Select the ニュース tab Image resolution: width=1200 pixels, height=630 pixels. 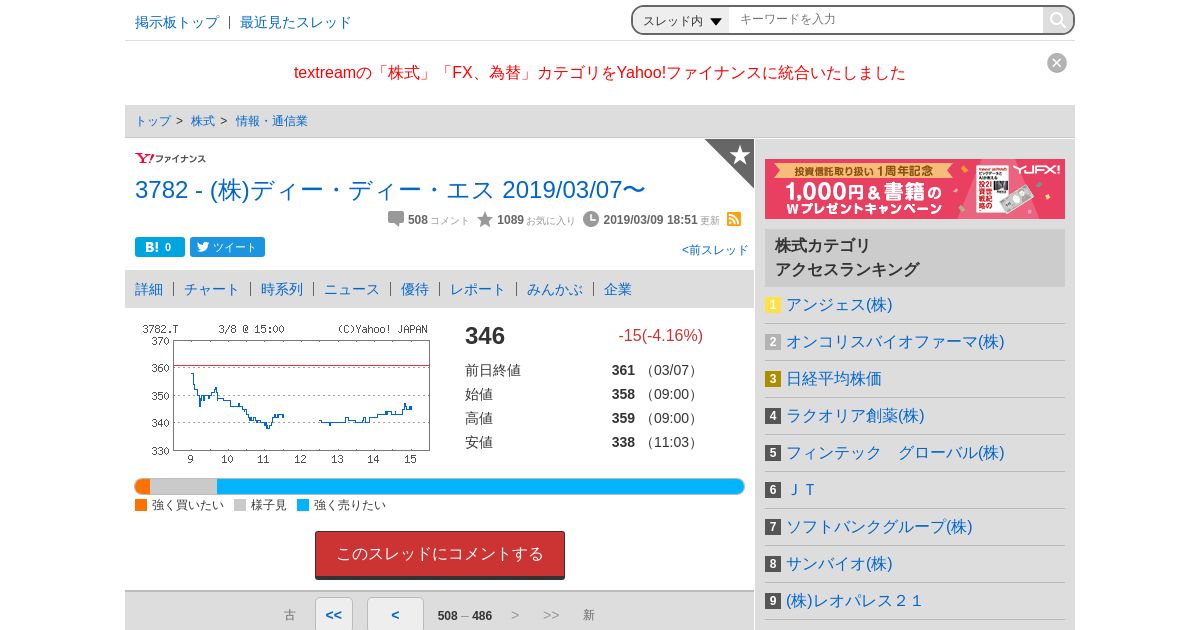(x=352, y=289)
